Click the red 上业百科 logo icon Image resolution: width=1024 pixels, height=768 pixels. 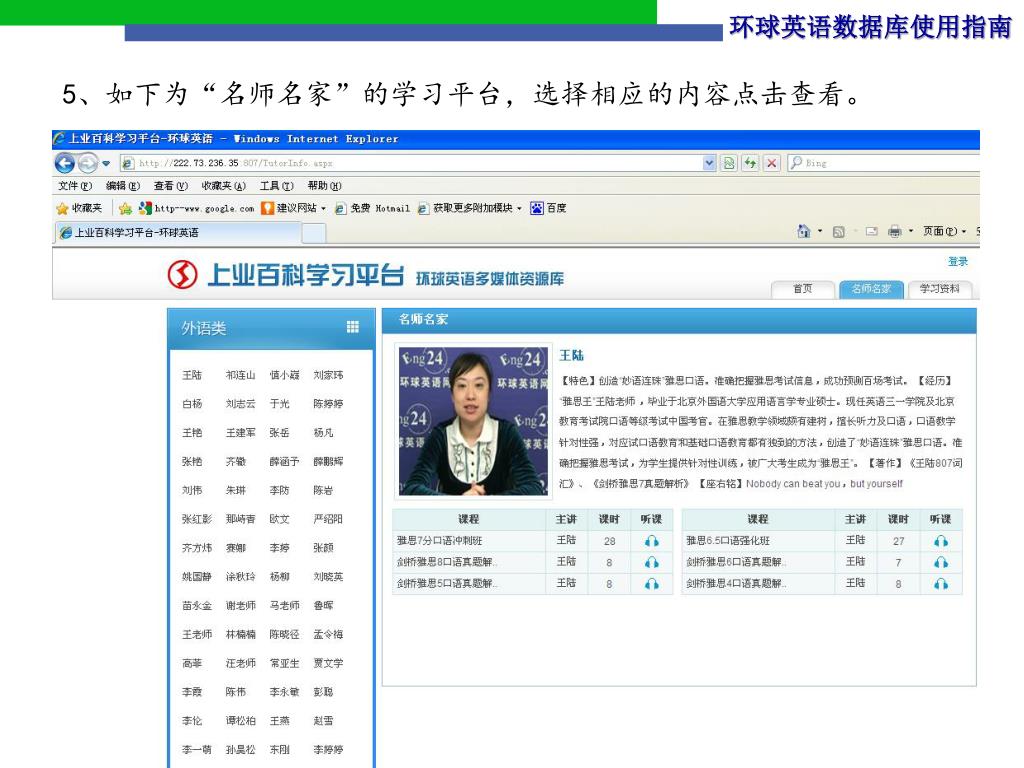tap(182, 274)
